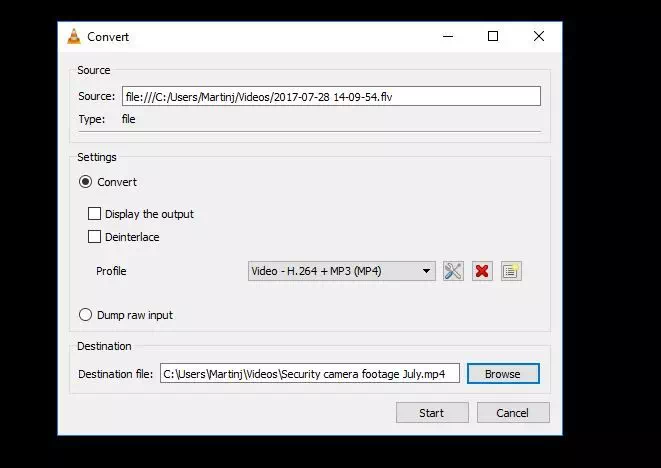Image resolution: width=661 pixels, height=468 pixels.
Task: Click the 'Destination' group title
Action: click(104, 346)
